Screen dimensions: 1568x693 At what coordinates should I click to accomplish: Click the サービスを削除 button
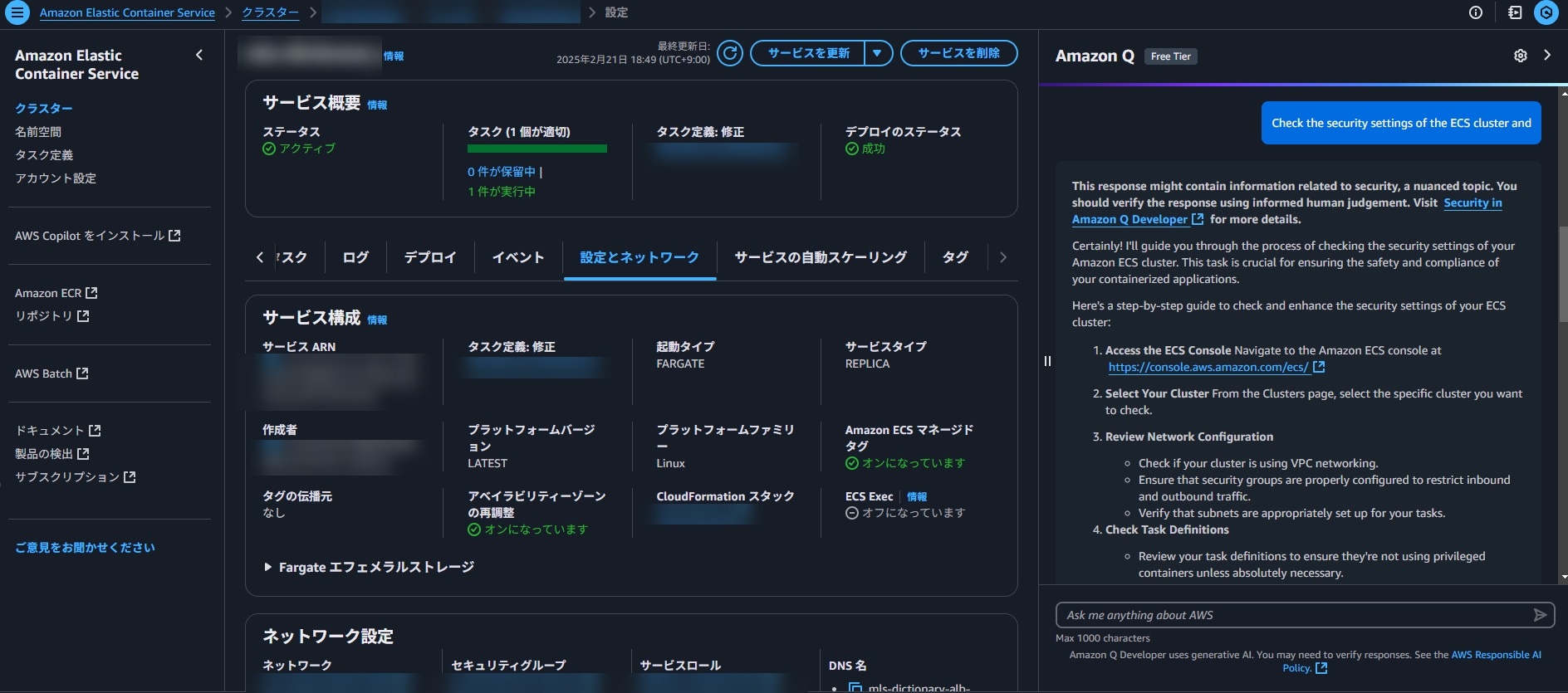tap(958, 53)
